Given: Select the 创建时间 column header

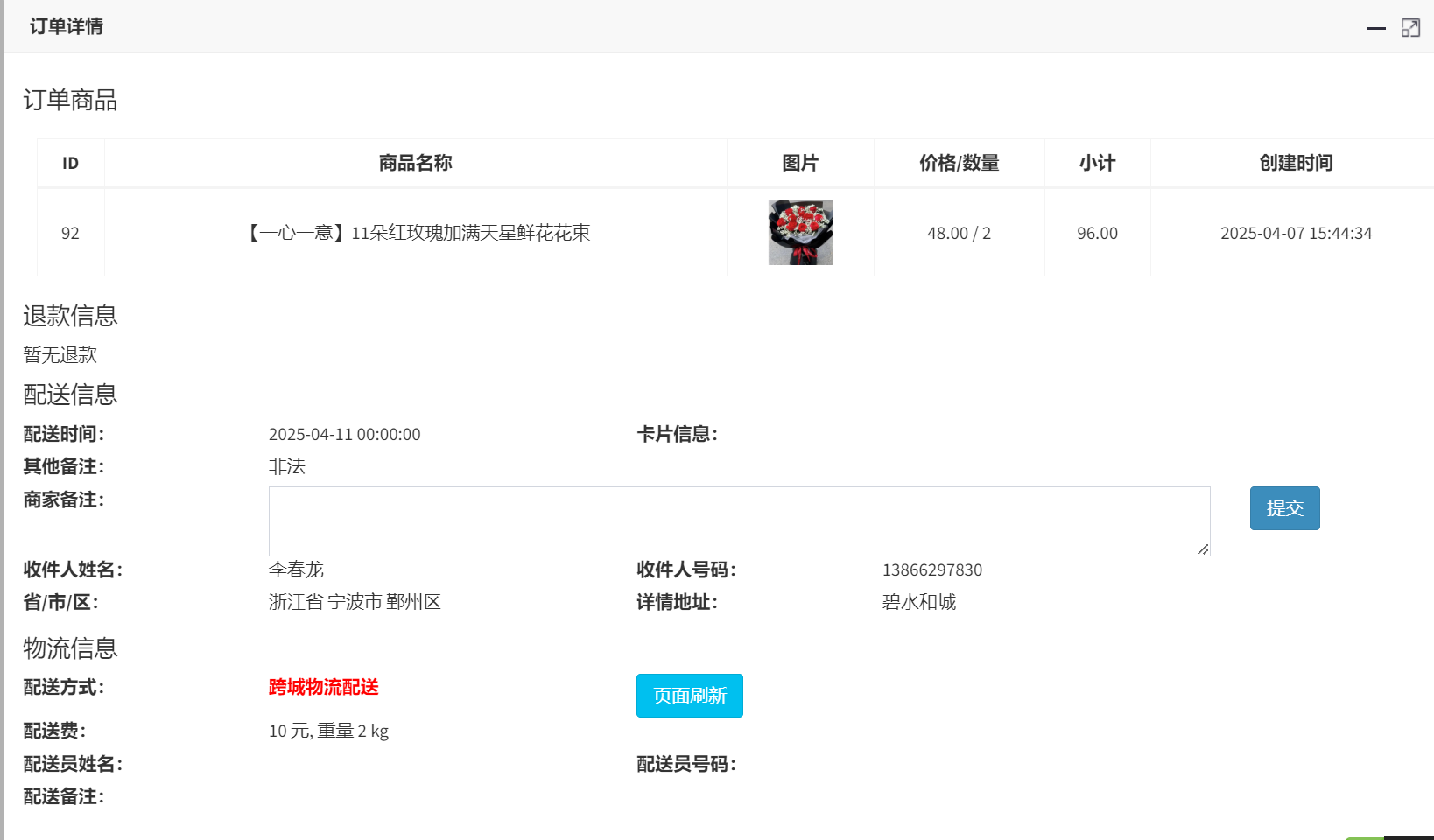Looking at the screenshot, I should (1296, 163).
